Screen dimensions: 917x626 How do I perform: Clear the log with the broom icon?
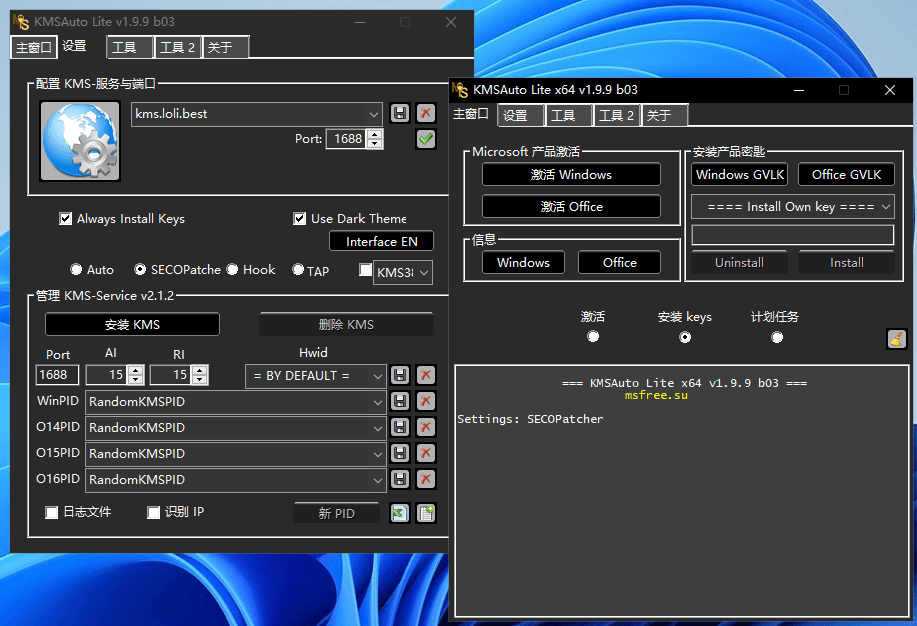point(897,339)
